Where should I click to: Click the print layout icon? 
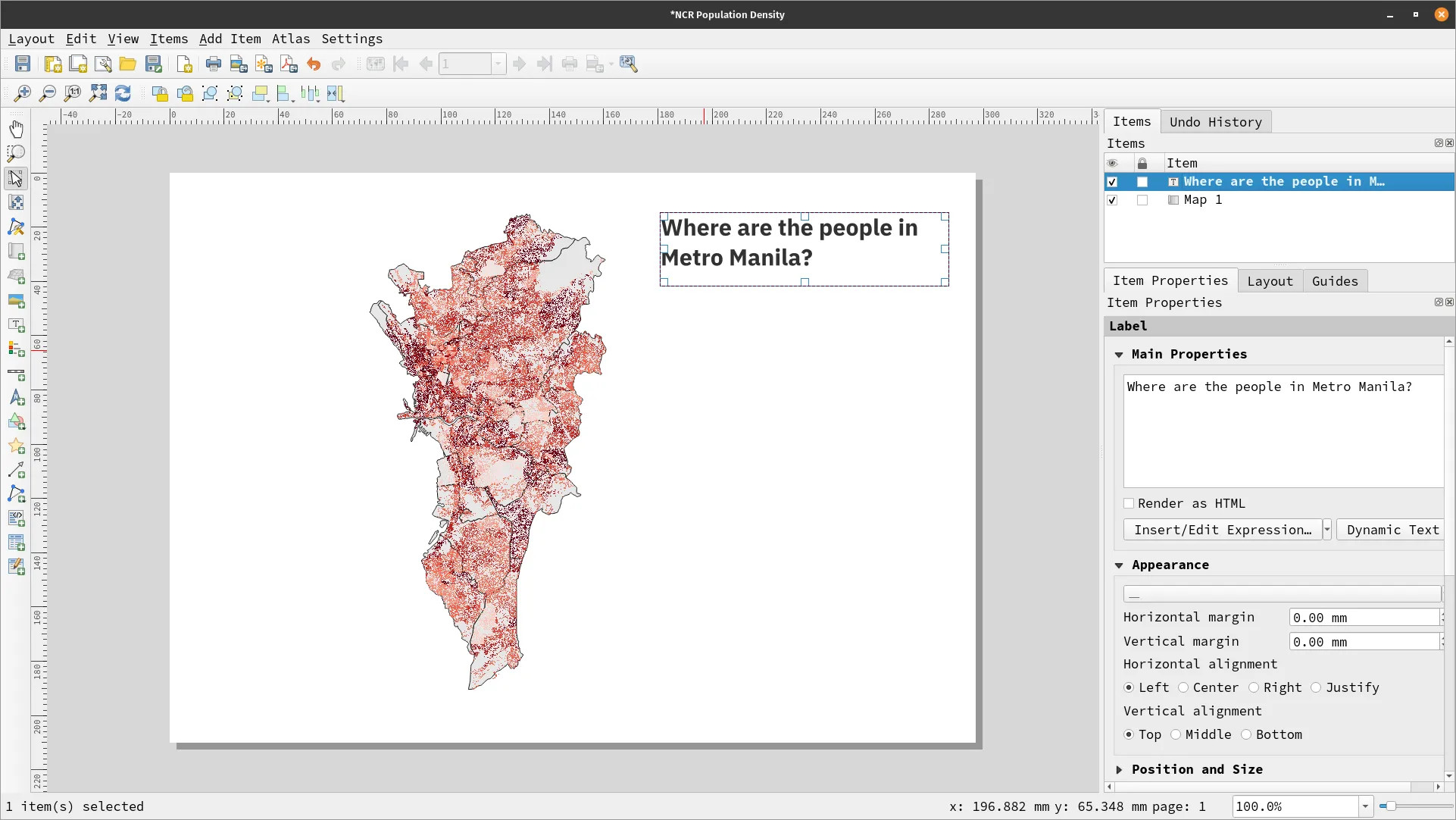pos(213,63)
